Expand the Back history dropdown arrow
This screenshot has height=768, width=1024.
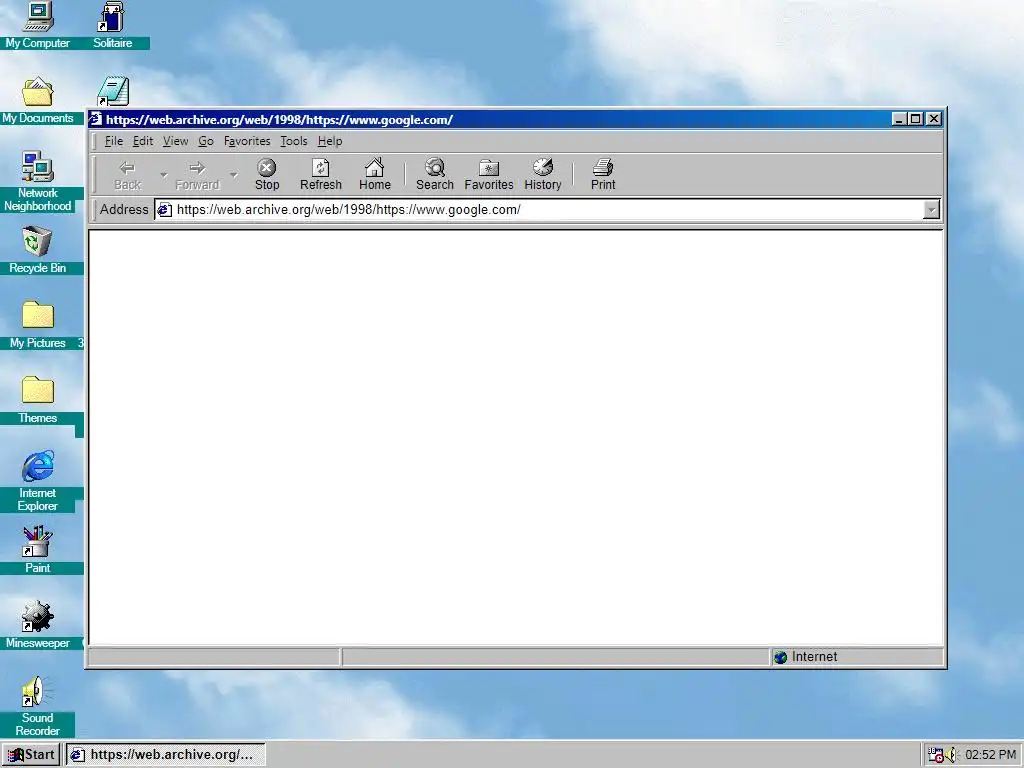point(164,175)
